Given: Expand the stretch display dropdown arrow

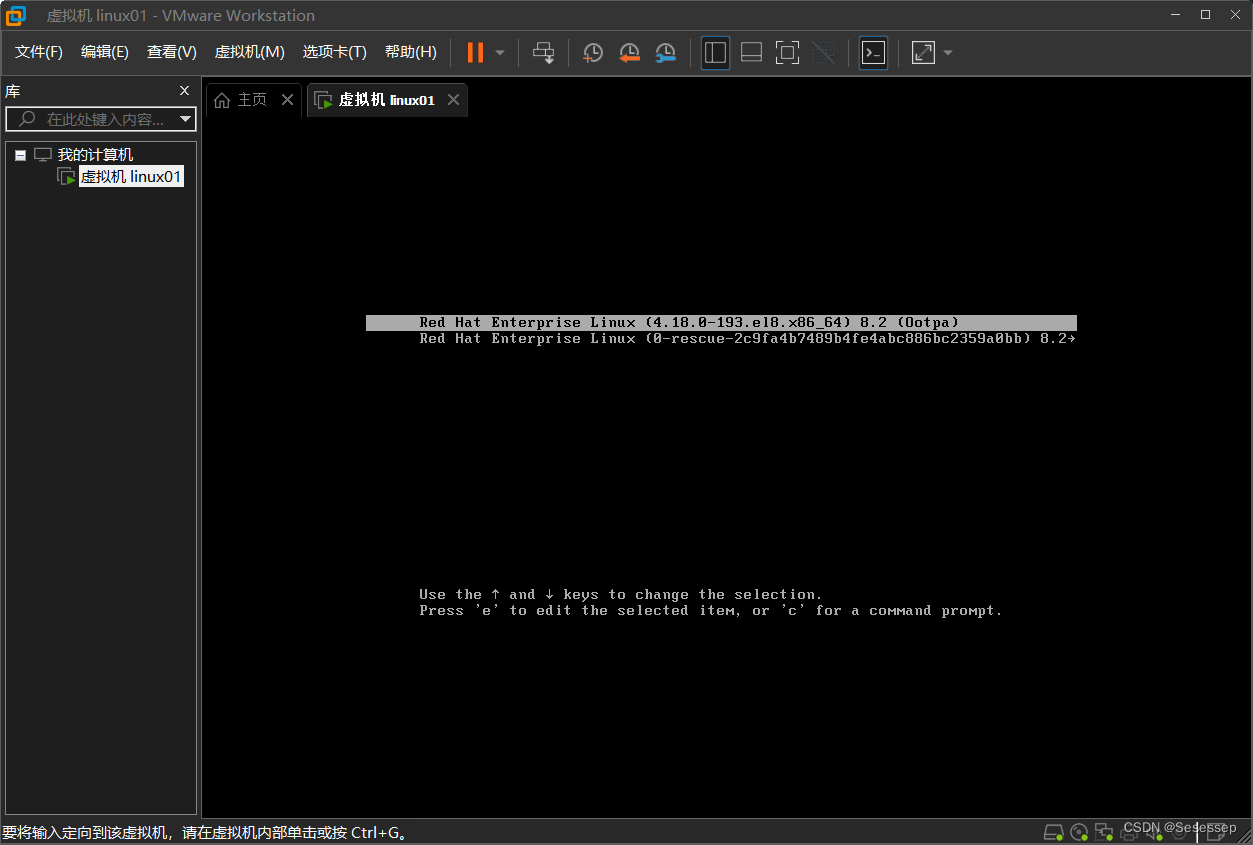Looking at the screenshot, I should coord(948,53).
